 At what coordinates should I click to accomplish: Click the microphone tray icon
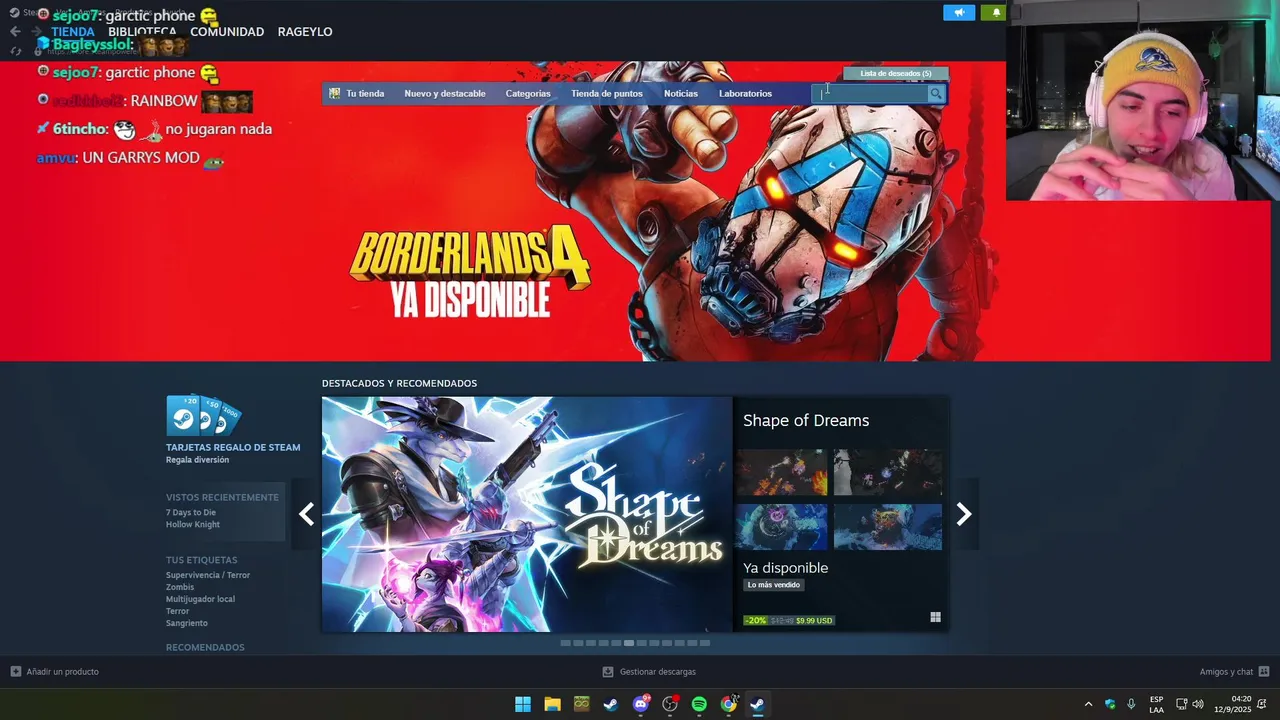pos(1131,704)
